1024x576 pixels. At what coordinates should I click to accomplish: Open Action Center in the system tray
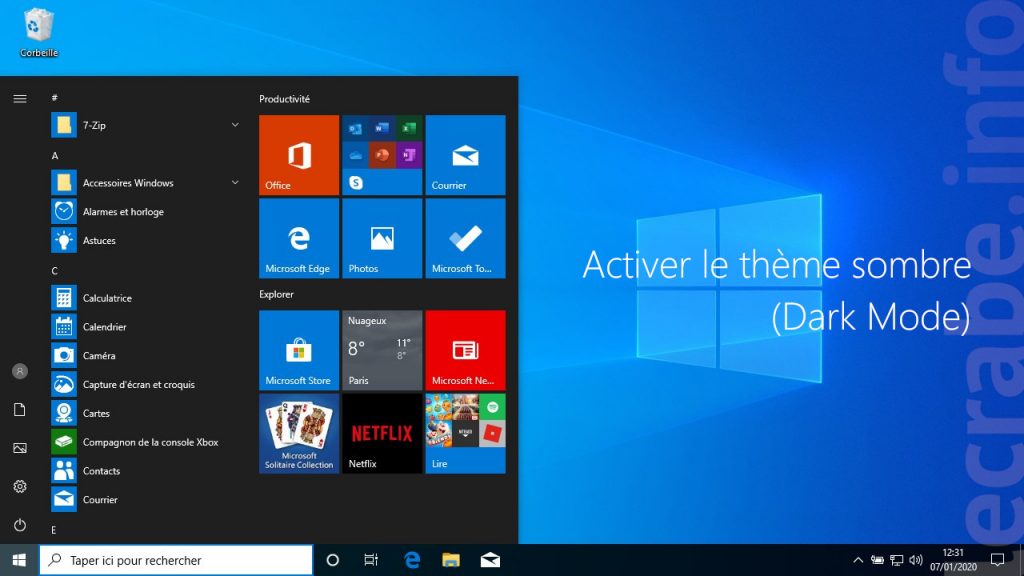(x=996, y=560)
